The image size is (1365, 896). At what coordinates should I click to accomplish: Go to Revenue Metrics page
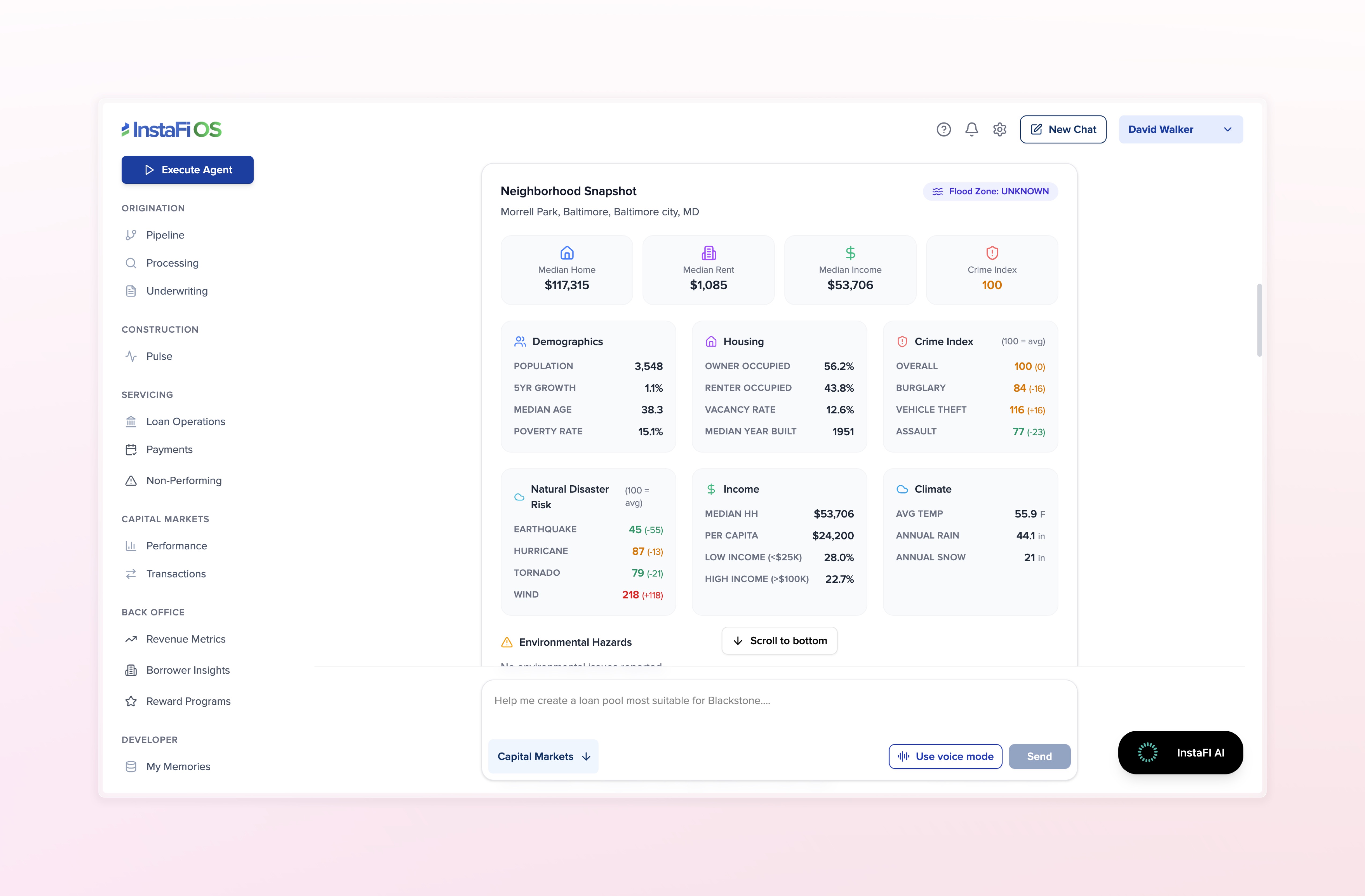pos(185,639)
